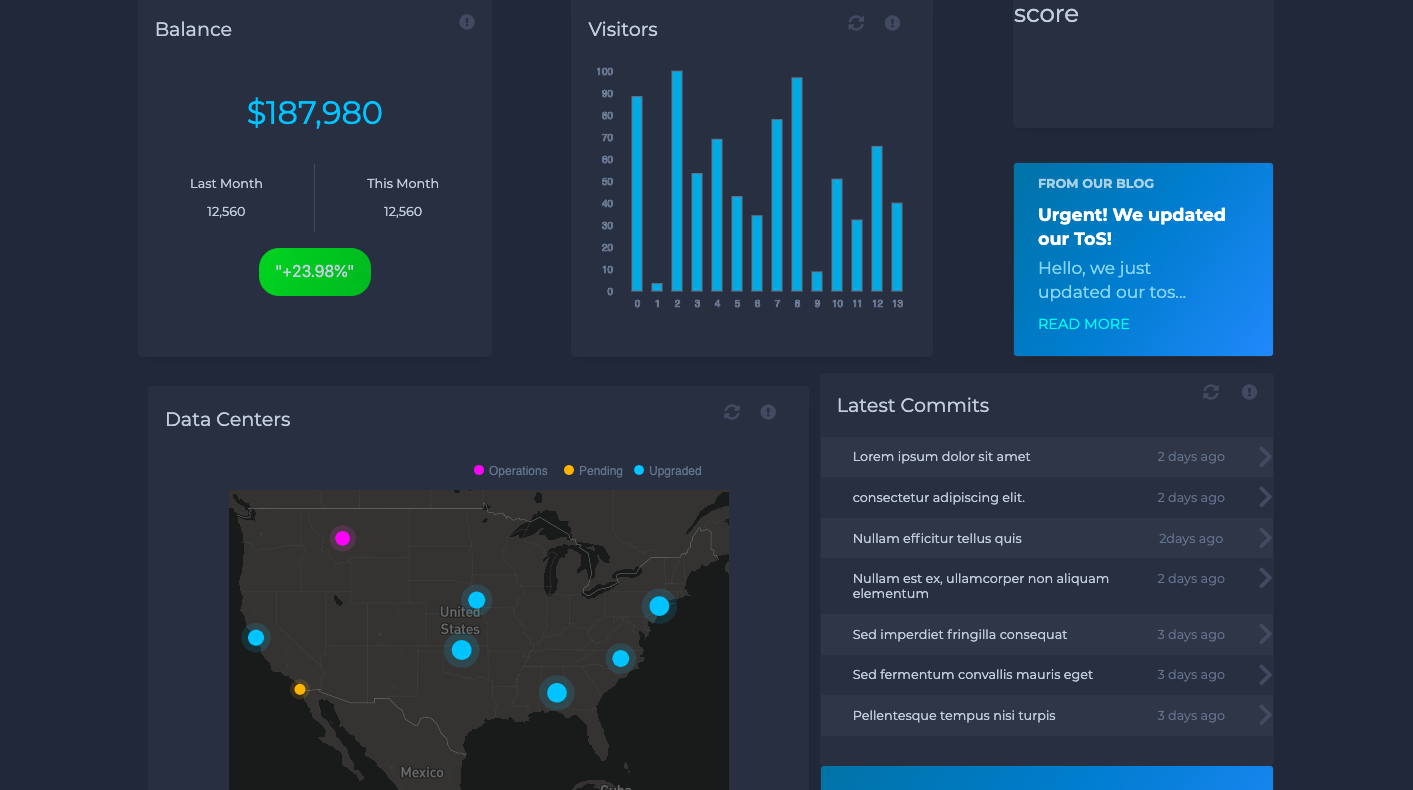The height and width of the screenshot is (790, 1413).
Task: Select the Last Month stat
Action: coord(226,197)
